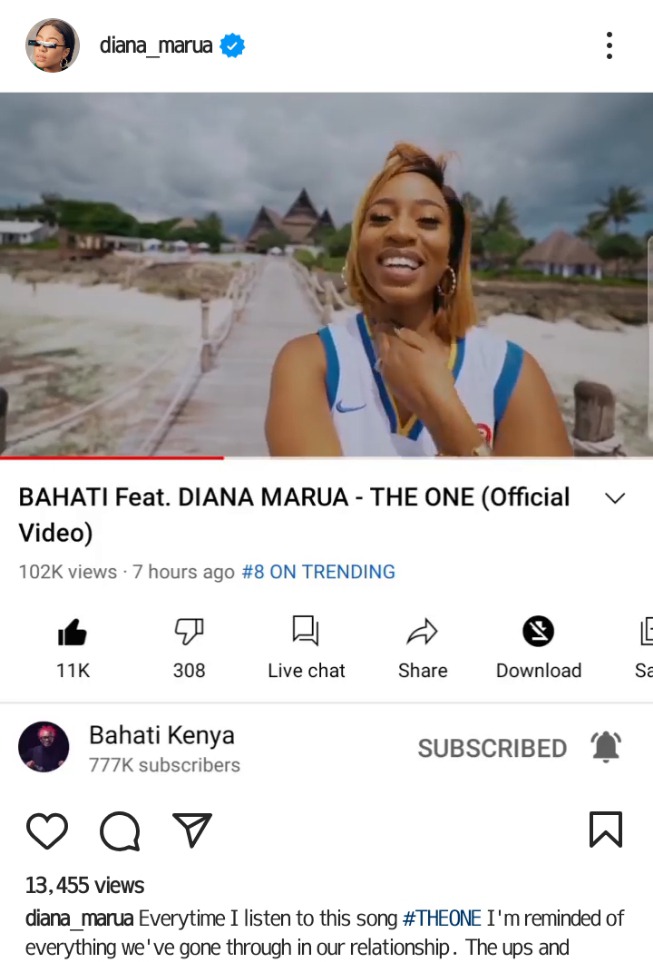
Task: Click the red video progress bar
Action: [112, 458]
